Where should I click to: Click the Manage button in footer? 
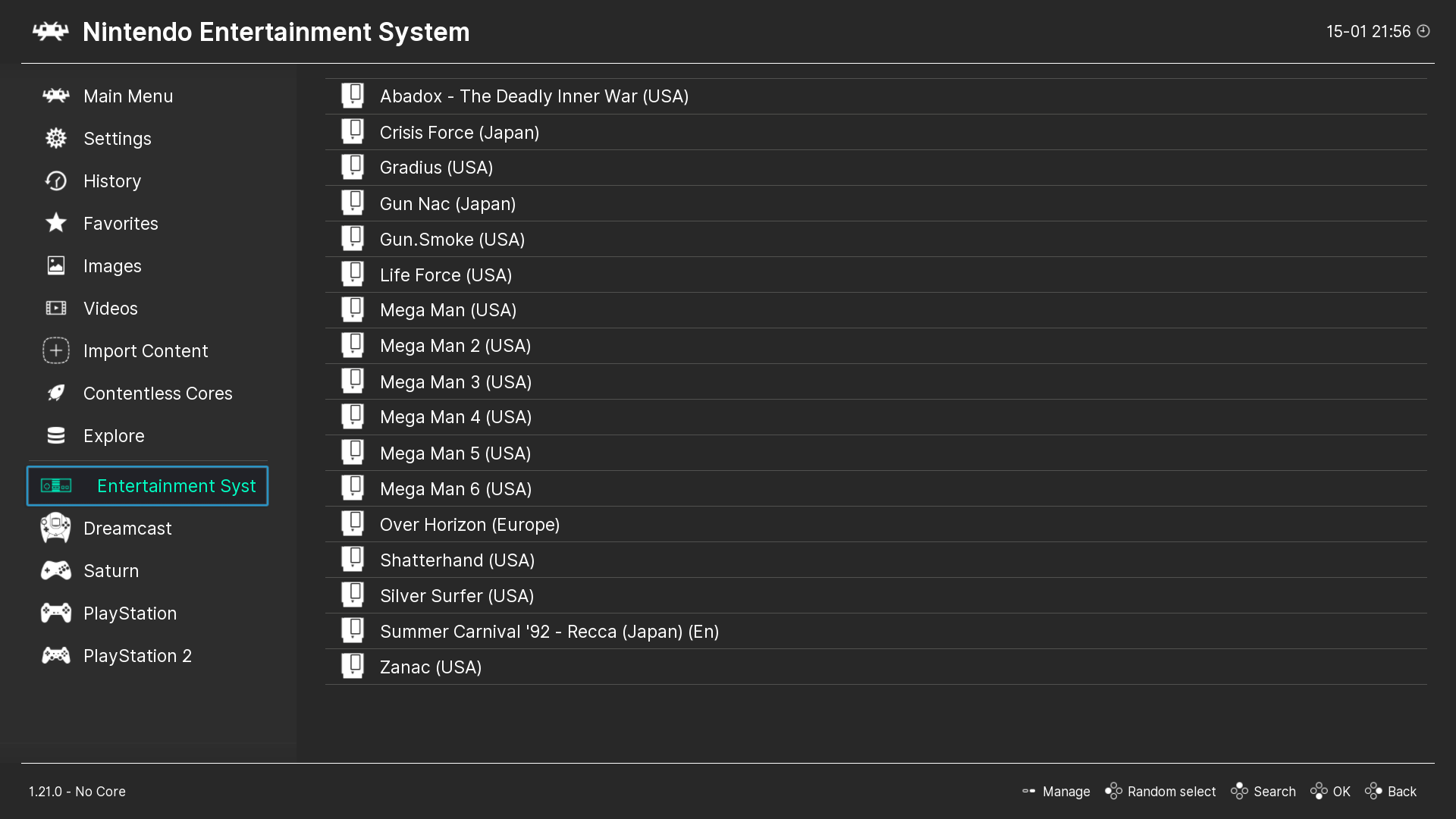pos(1056,791)
